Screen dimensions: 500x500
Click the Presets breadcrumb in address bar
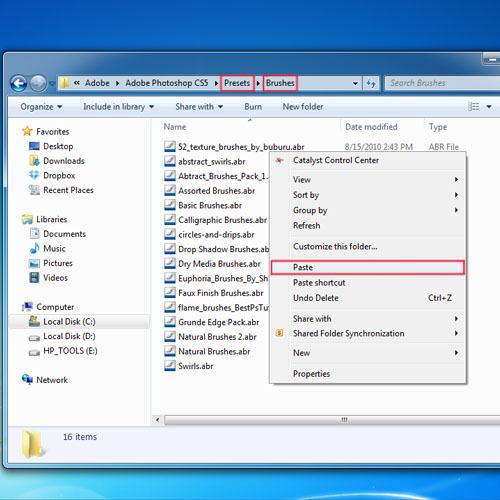click(x=237, y=83)
